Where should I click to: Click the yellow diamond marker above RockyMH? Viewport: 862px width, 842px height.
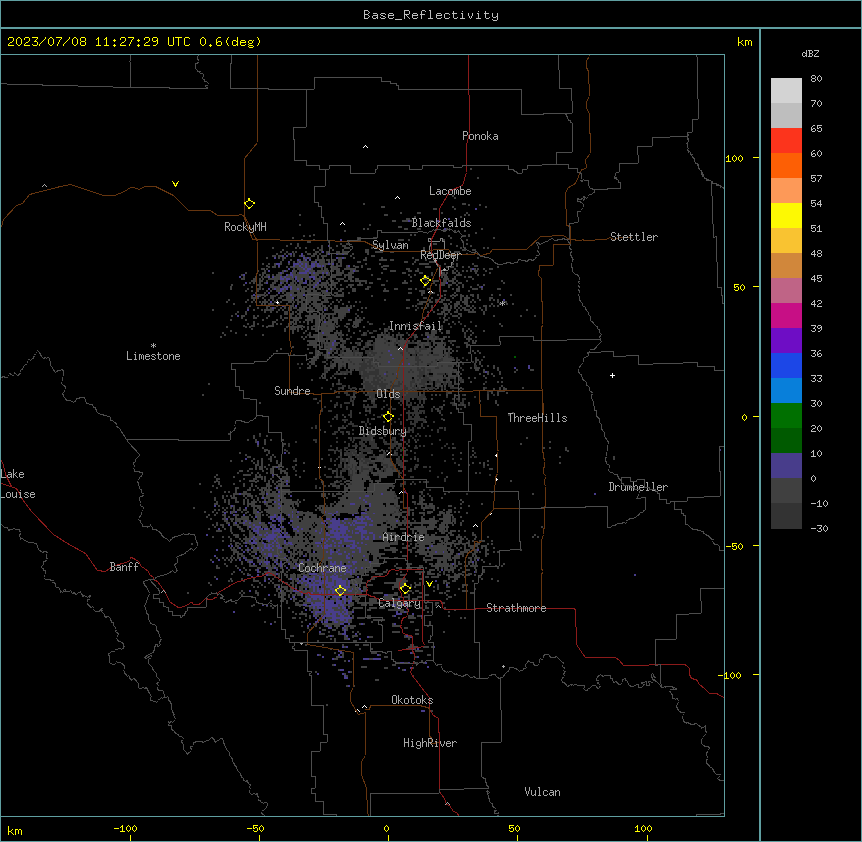click(x=250, y=204)
